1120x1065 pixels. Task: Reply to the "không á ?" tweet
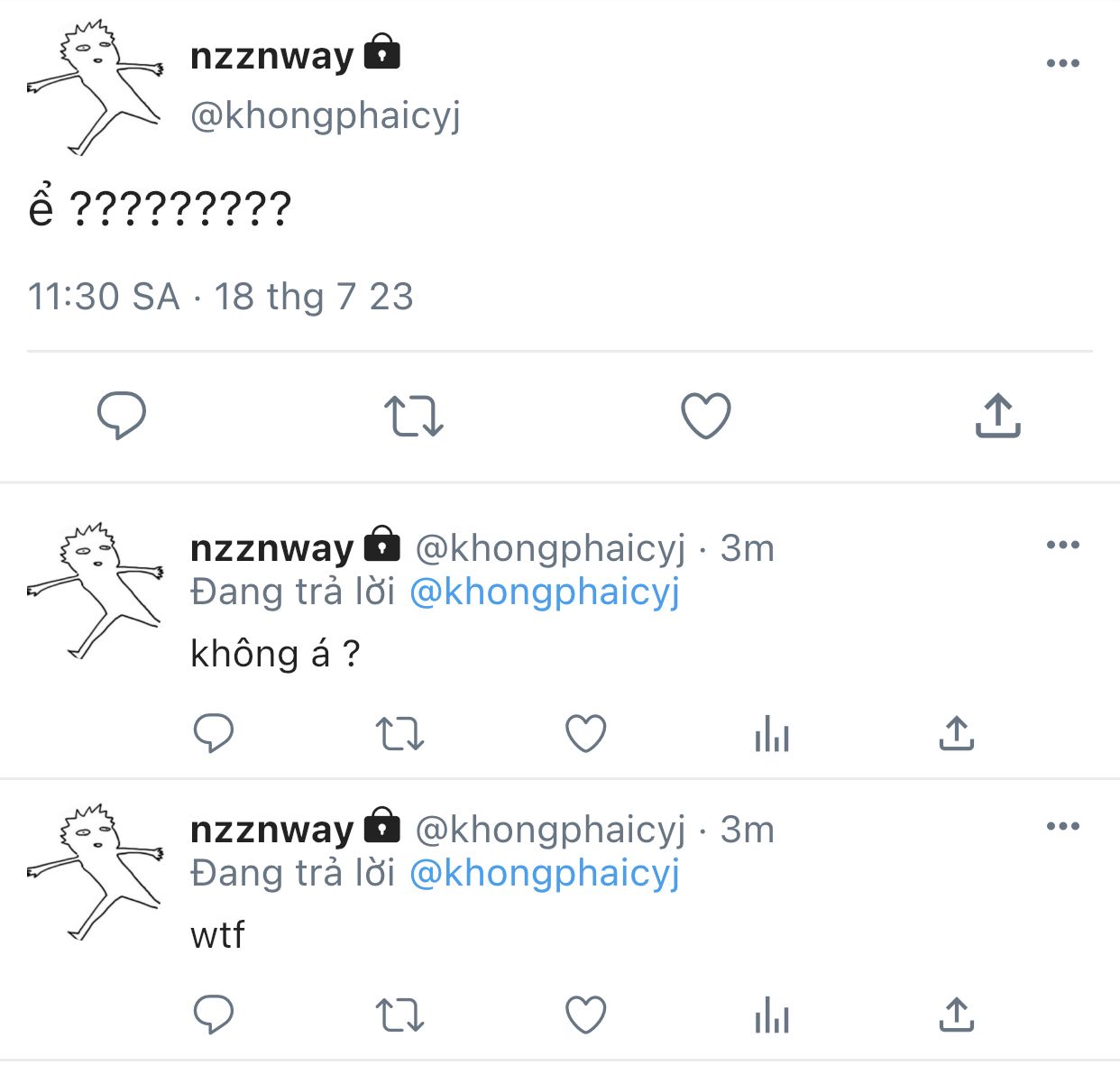tap(214, 733)
